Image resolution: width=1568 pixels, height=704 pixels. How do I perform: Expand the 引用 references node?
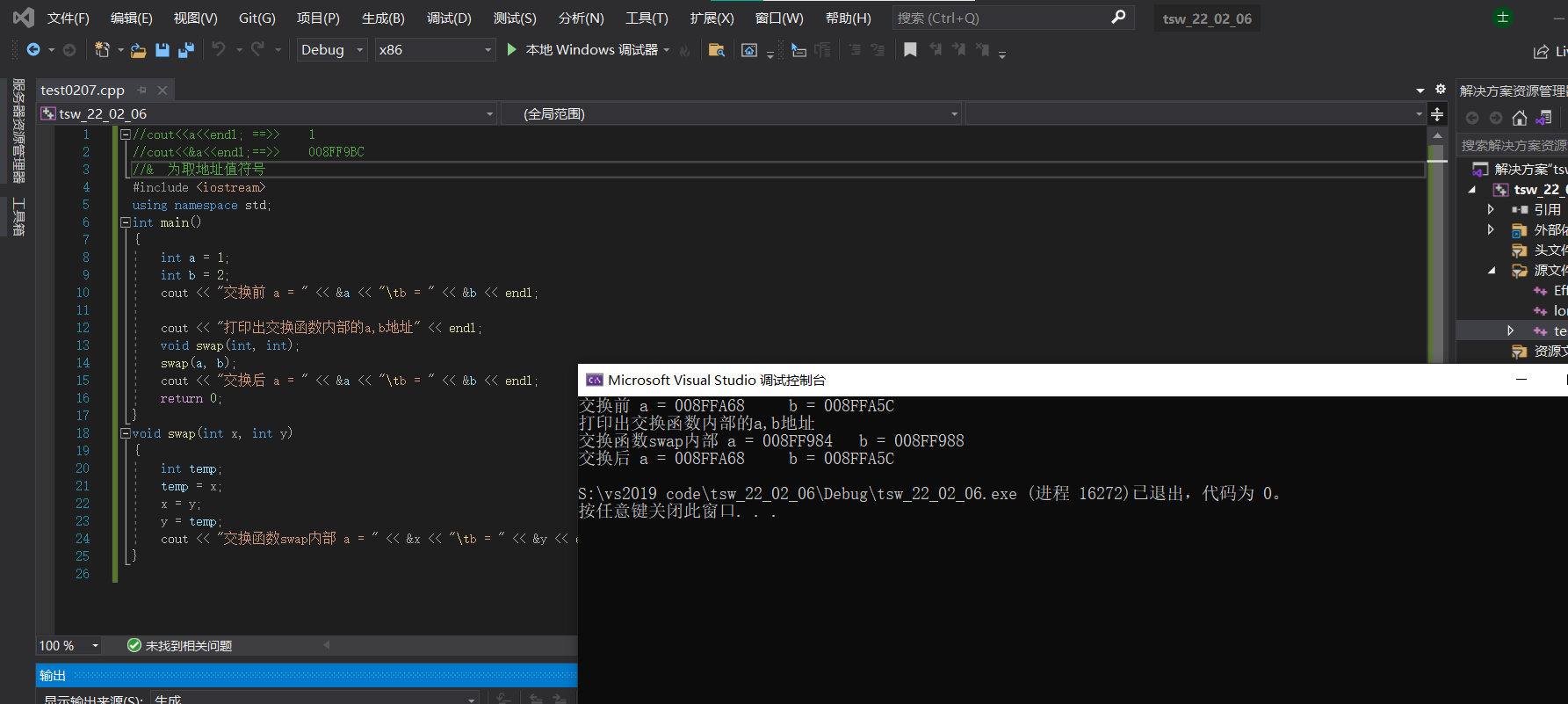point(1491,209)
